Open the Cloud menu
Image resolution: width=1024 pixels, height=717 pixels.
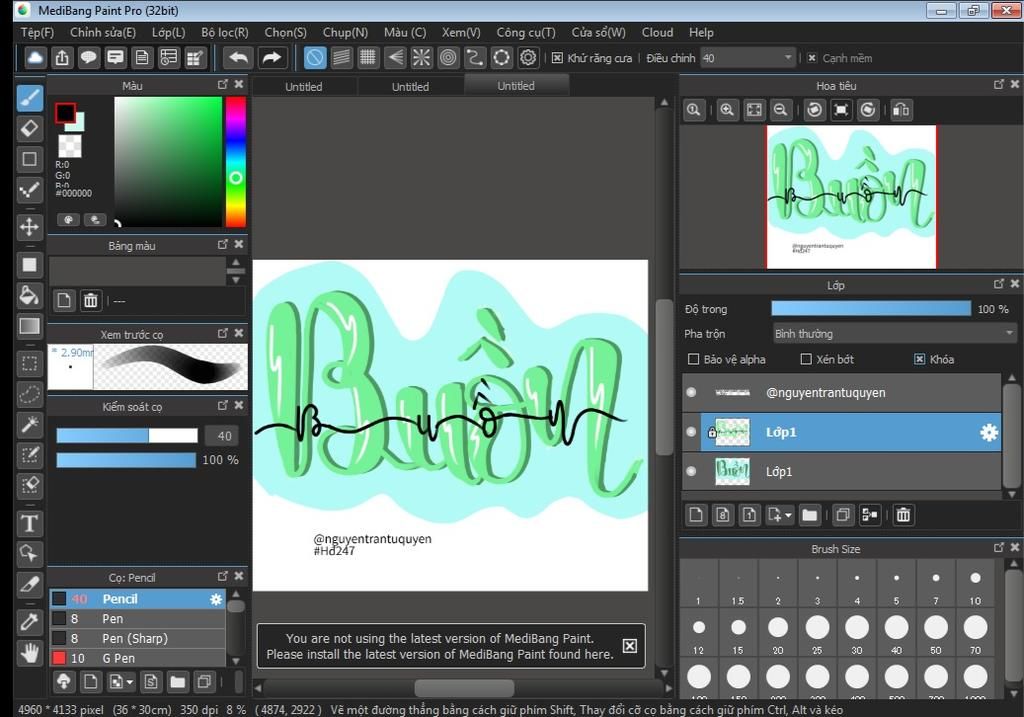(657, 32)
